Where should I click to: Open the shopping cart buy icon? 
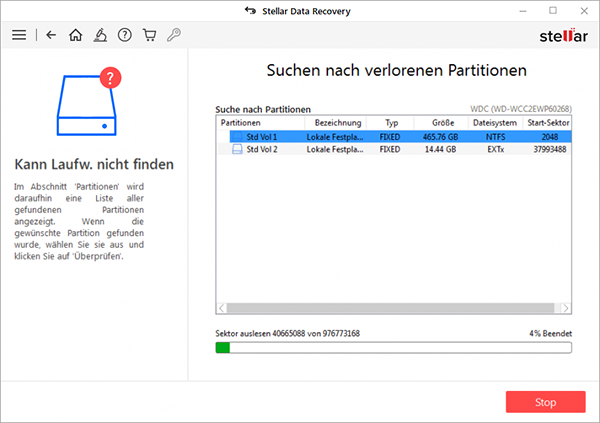[149, 35]
